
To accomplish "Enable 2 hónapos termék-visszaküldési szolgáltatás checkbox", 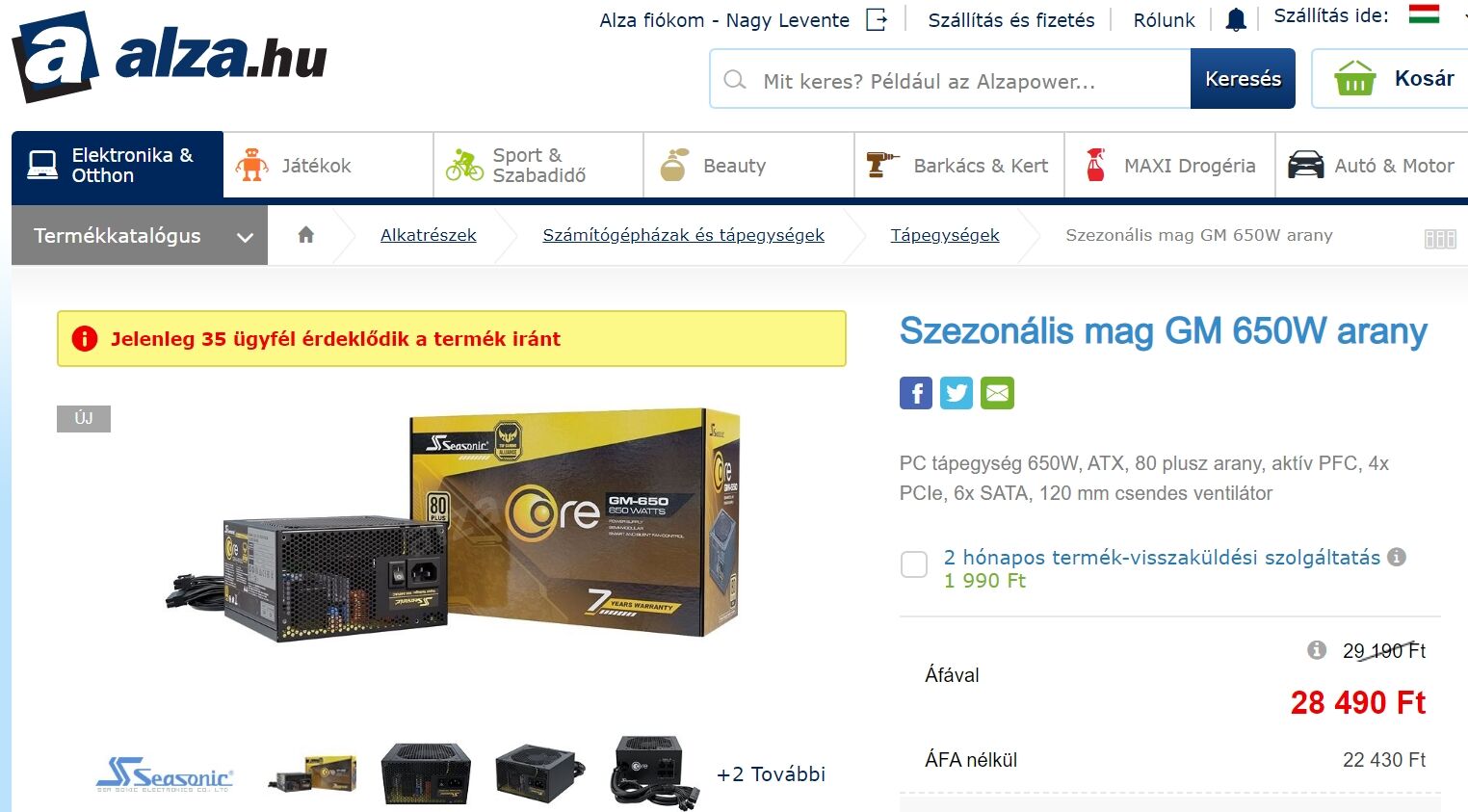I will click(914, 564).
